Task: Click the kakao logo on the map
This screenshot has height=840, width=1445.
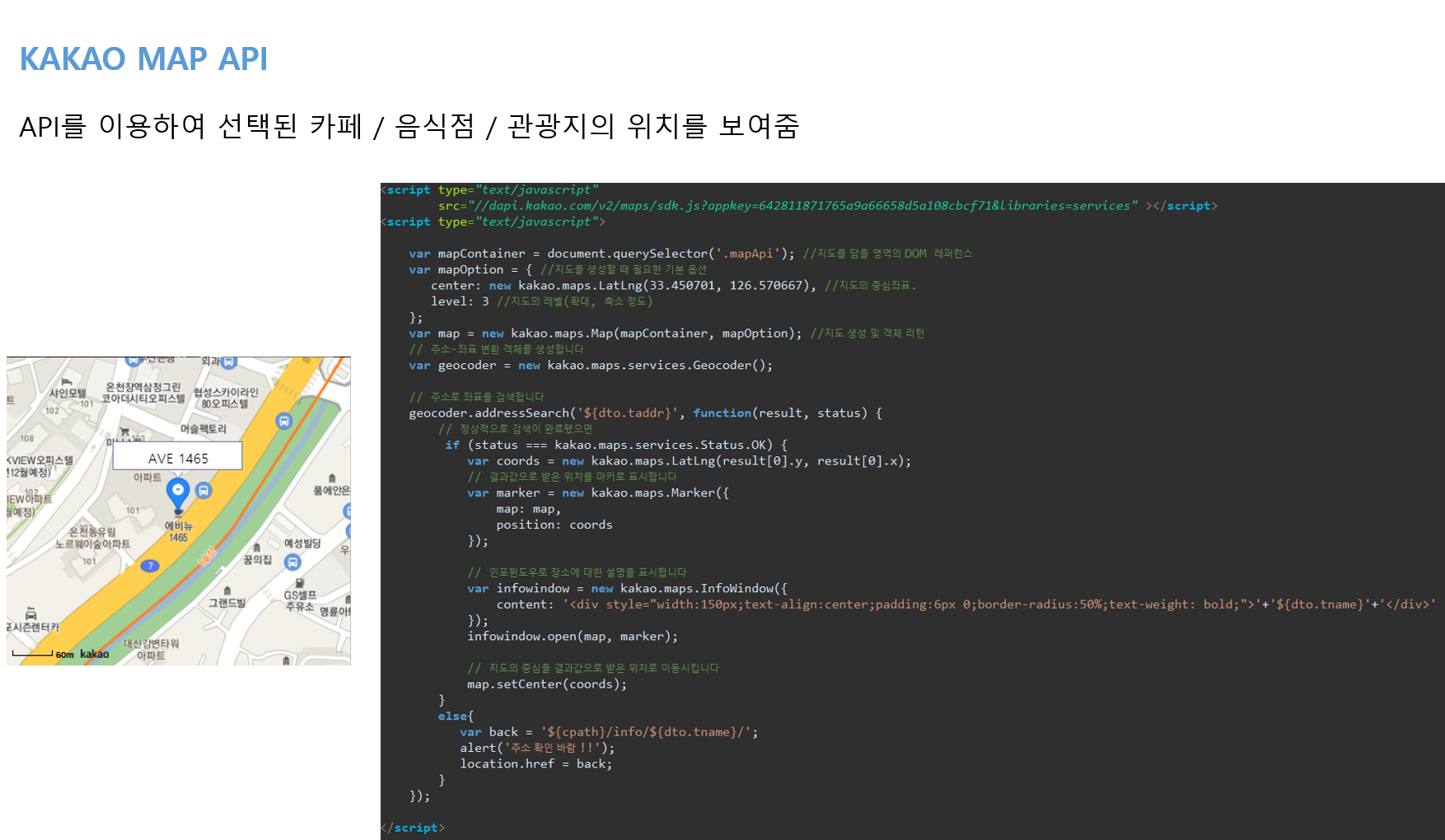Action: point(95,655)
